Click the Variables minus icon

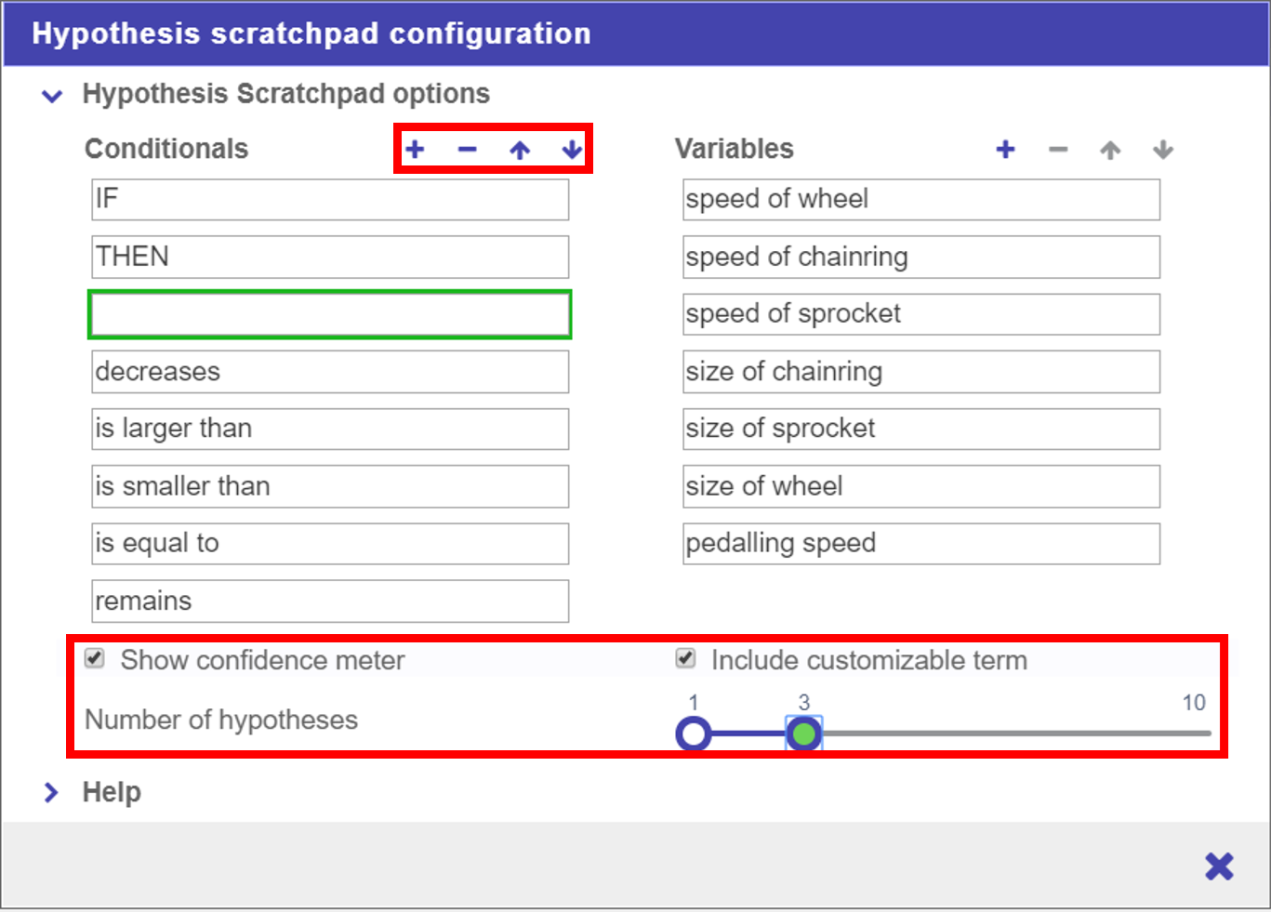click(1058, 150)
